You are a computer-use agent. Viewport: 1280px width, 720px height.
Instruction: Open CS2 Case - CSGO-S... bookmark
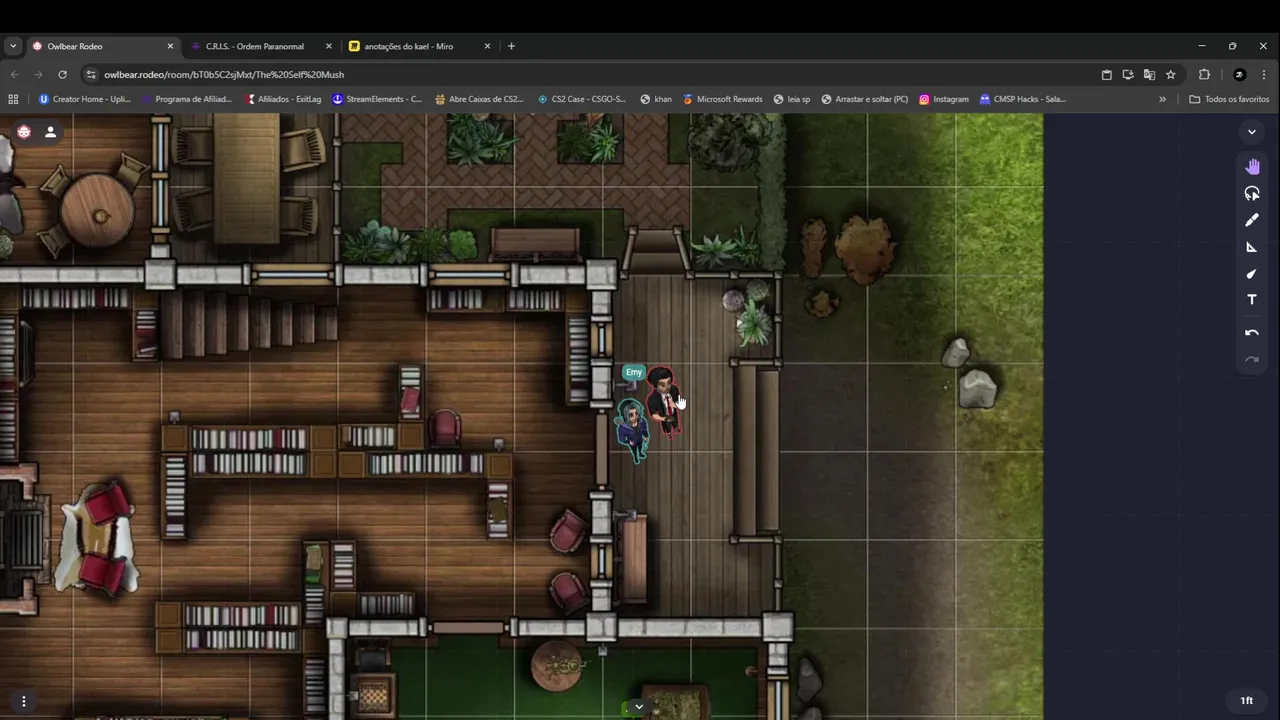click(x=582, y=99)
